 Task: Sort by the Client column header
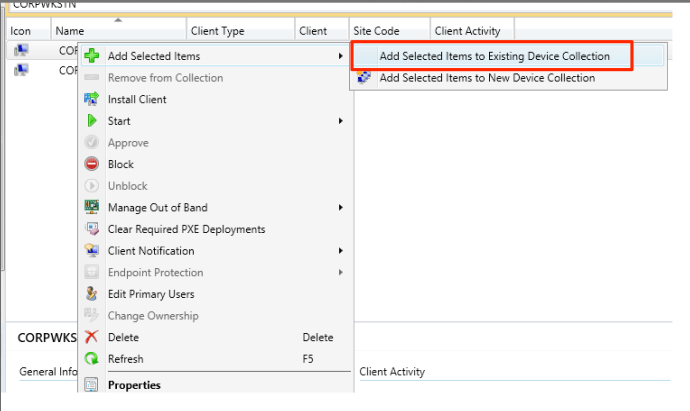click(322, 31)
